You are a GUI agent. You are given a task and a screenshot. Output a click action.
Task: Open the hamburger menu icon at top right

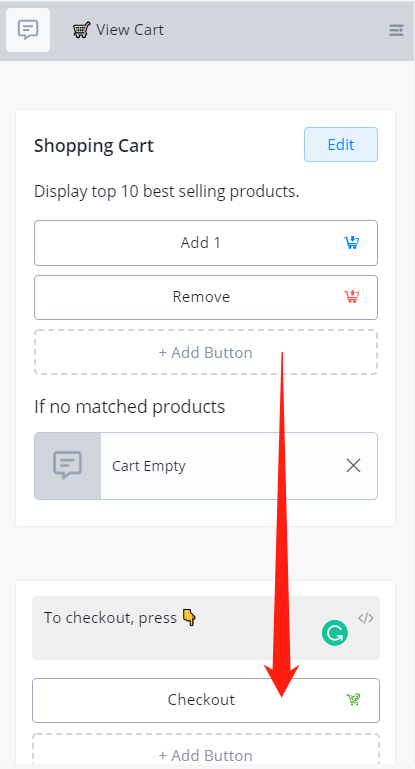pyautogui.click(x=396, y=30)
